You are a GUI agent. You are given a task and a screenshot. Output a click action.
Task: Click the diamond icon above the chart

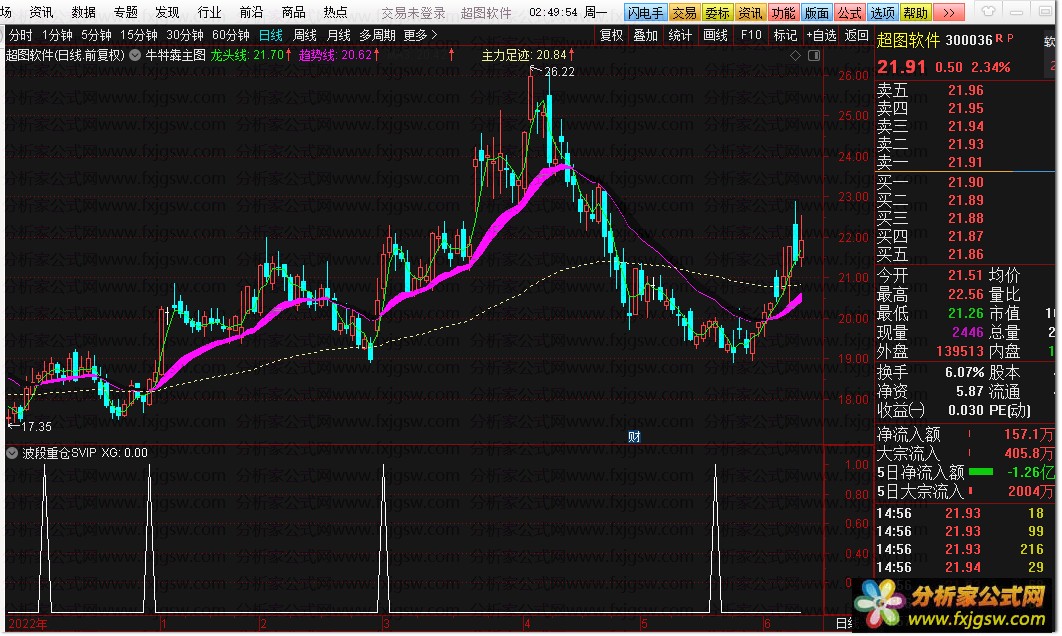[x=795, y=56]
